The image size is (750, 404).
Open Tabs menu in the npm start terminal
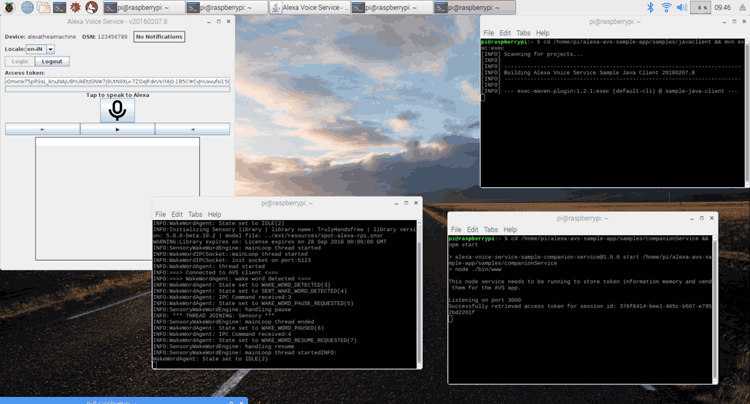coord(491,230)
